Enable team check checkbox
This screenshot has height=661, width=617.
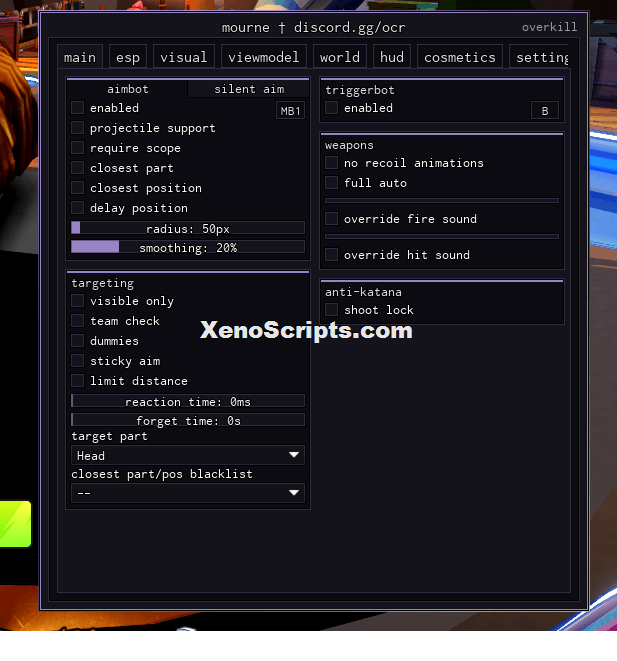[77, 321]
